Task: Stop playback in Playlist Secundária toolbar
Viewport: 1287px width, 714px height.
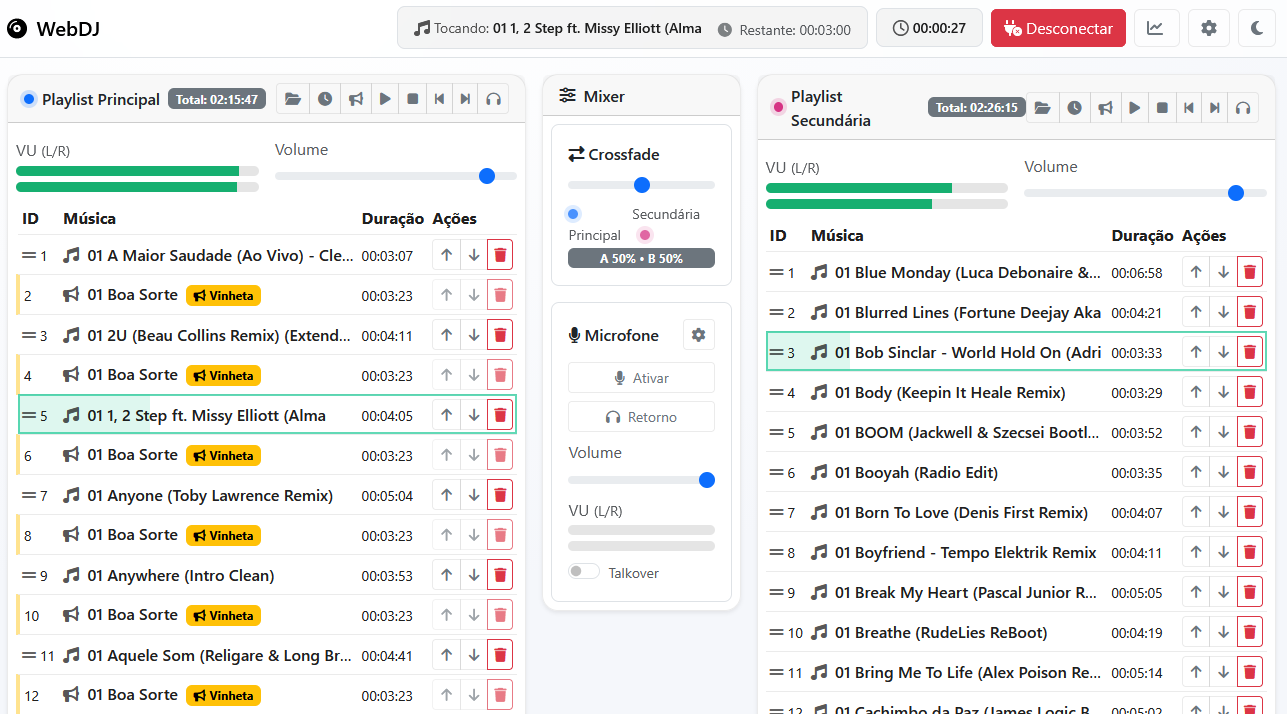Action: pyautogui.click(x=1162, y=108)
